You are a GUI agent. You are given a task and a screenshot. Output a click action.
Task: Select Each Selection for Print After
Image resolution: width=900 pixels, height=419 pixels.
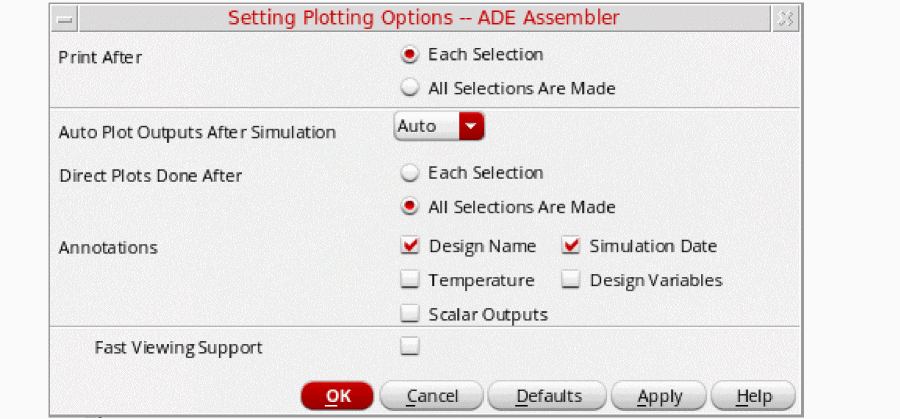pyautogui.click(x=409, y=54)
